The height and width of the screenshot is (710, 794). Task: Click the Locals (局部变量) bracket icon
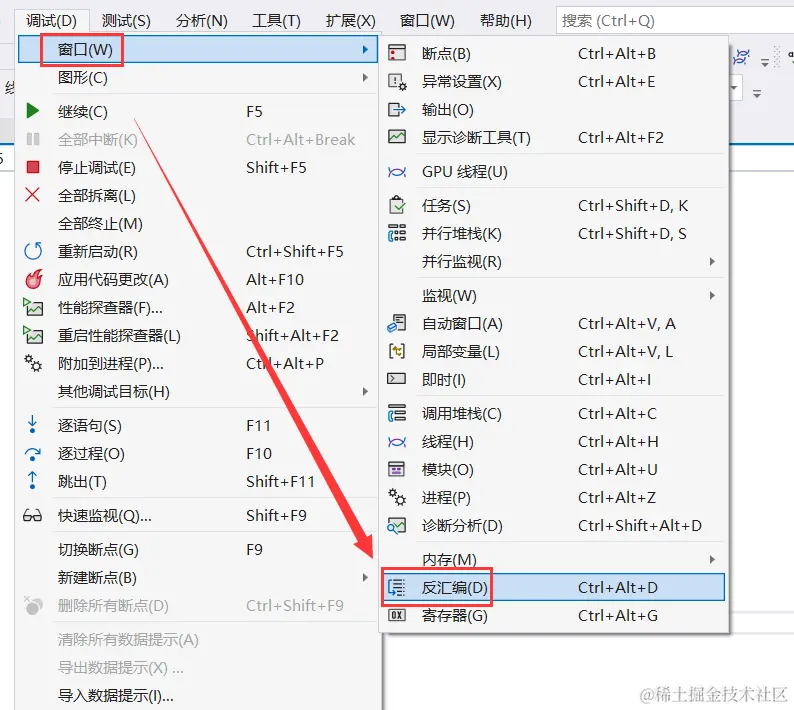pyautogui.click(x=396, y=351)
